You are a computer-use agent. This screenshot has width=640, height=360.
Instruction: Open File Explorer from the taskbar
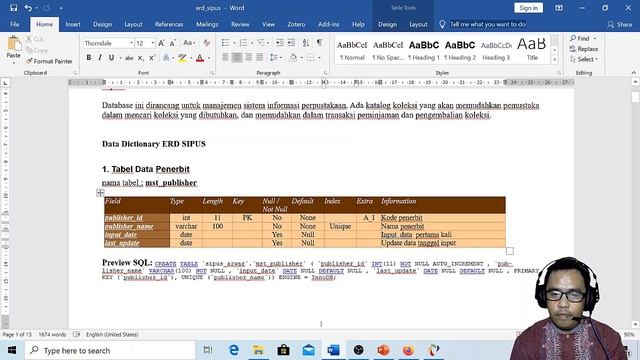pyautogui.click(x=258, y=350)
